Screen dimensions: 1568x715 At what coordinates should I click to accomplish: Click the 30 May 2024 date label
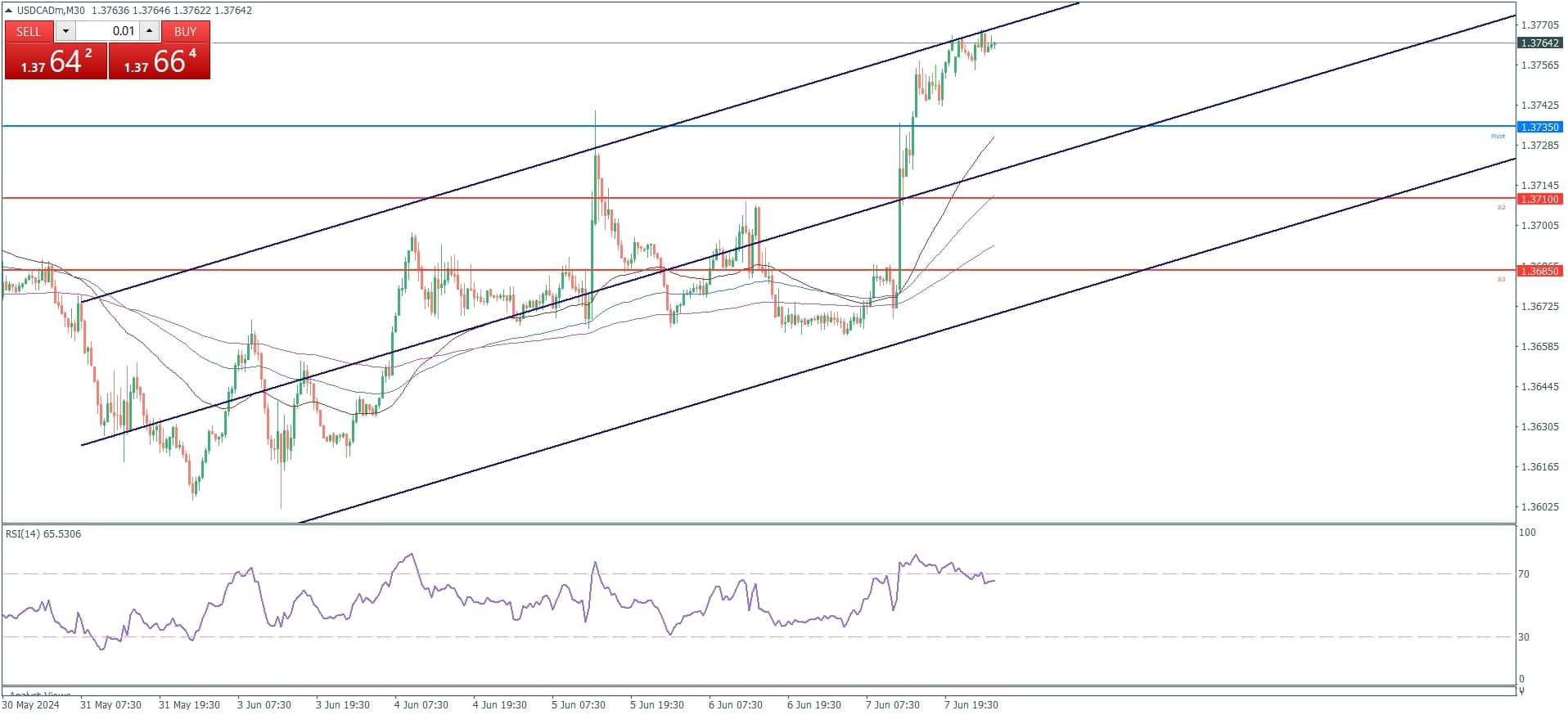click(x=31, y=705)
